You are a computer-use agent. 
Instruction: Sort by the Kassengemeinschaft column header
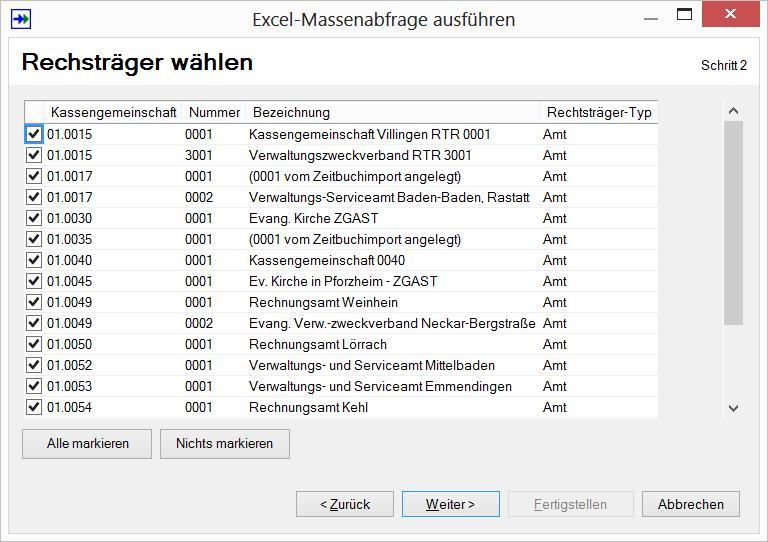pyautogui.click(x=113, y=112)
